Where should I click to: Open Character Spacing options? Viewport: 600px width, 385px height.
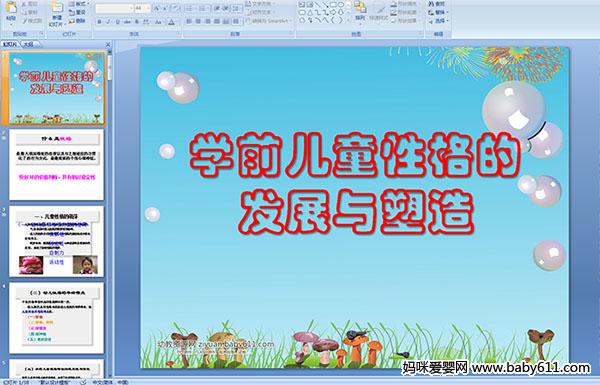pos(146,22)
